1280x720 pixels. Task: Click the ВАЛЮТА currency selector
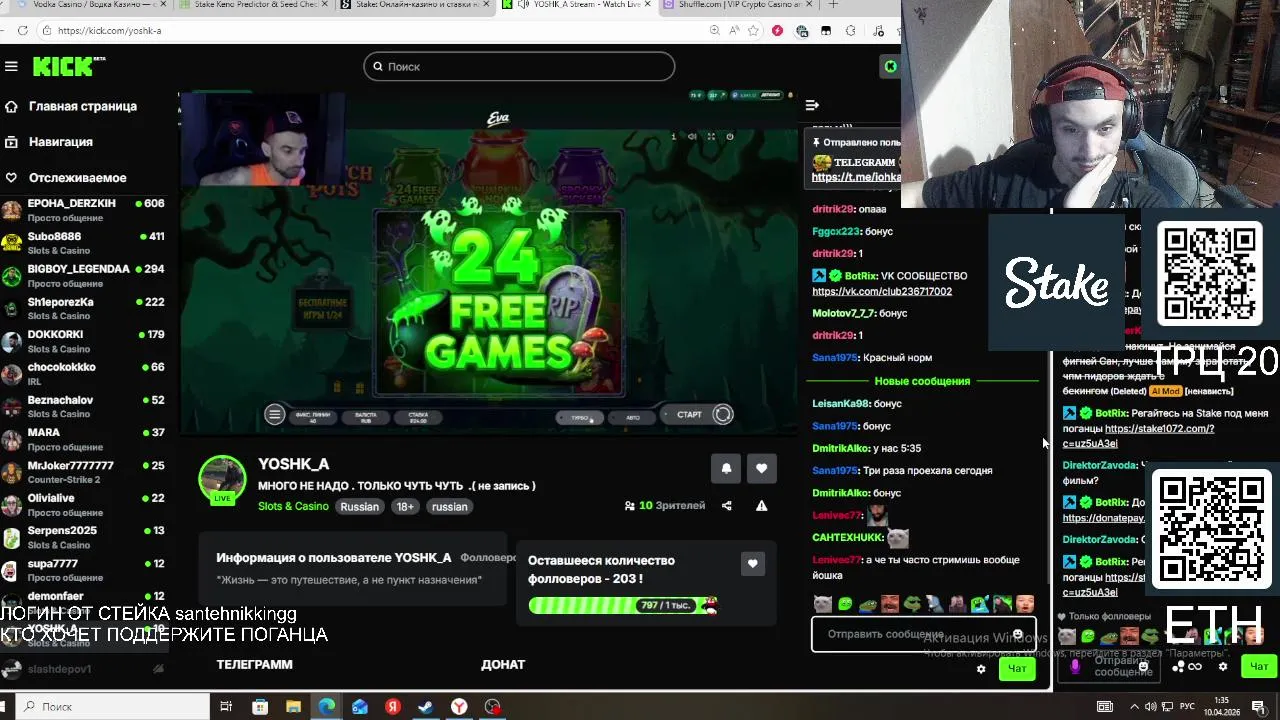366,417
